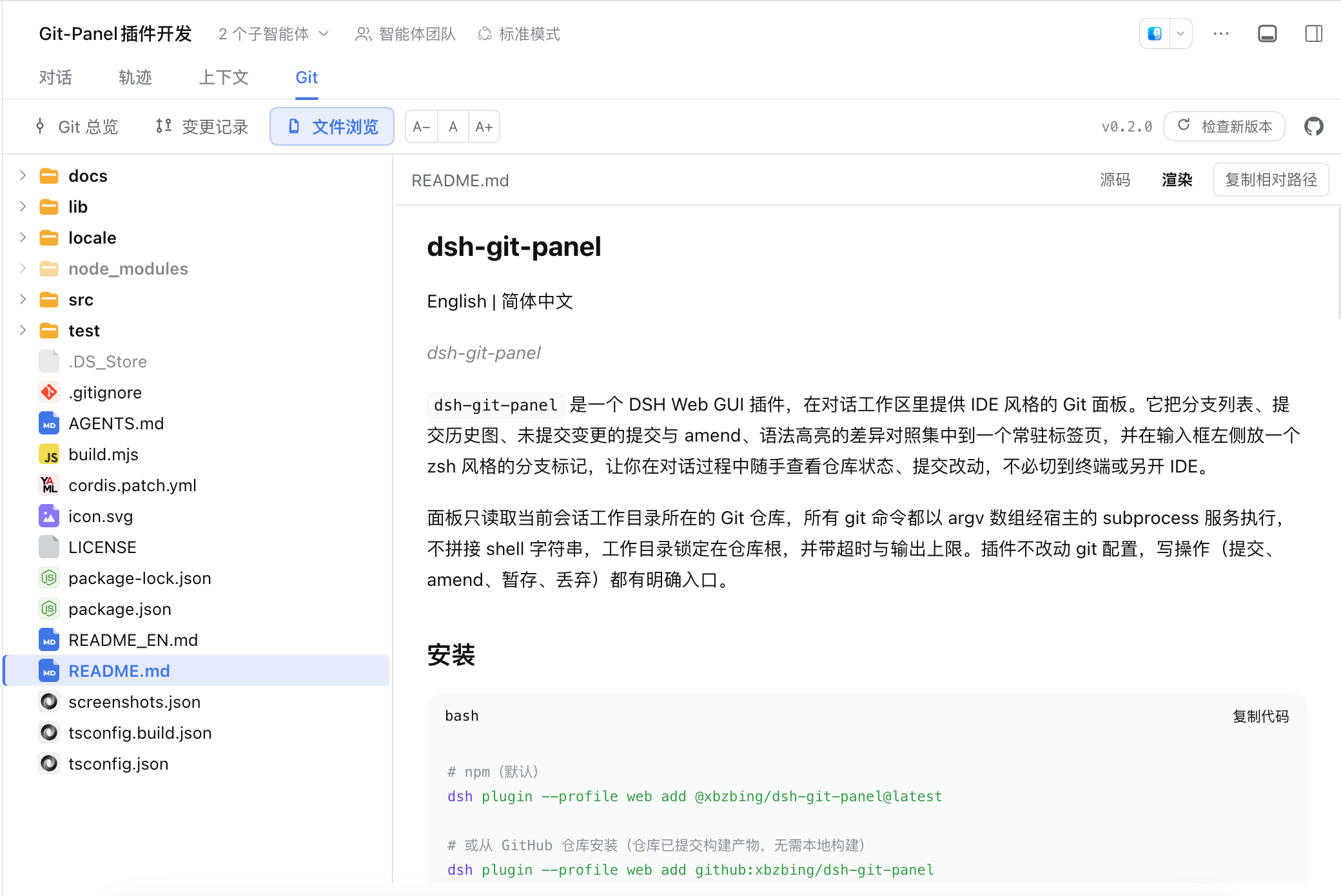
Task: Open the GitHub repository icon
Action: click(x=1313, y=126)
